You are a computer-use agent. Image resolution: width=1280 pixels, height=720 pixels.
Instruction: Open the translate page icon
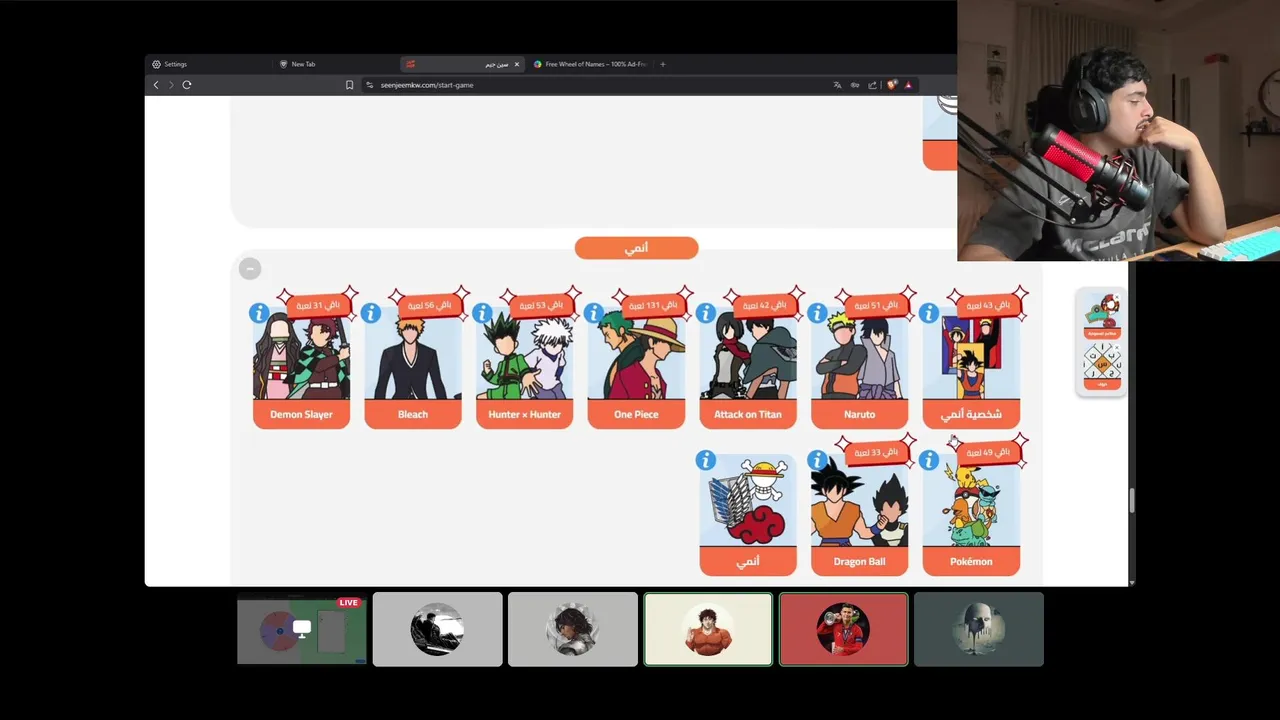coord(837,85)
